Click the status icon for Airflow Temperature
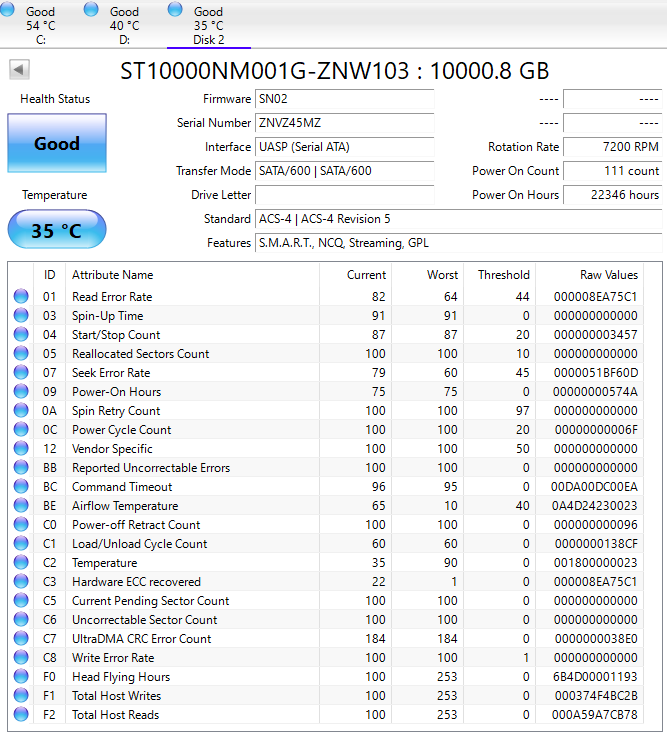The image size is (667, 736). (21, 505)
